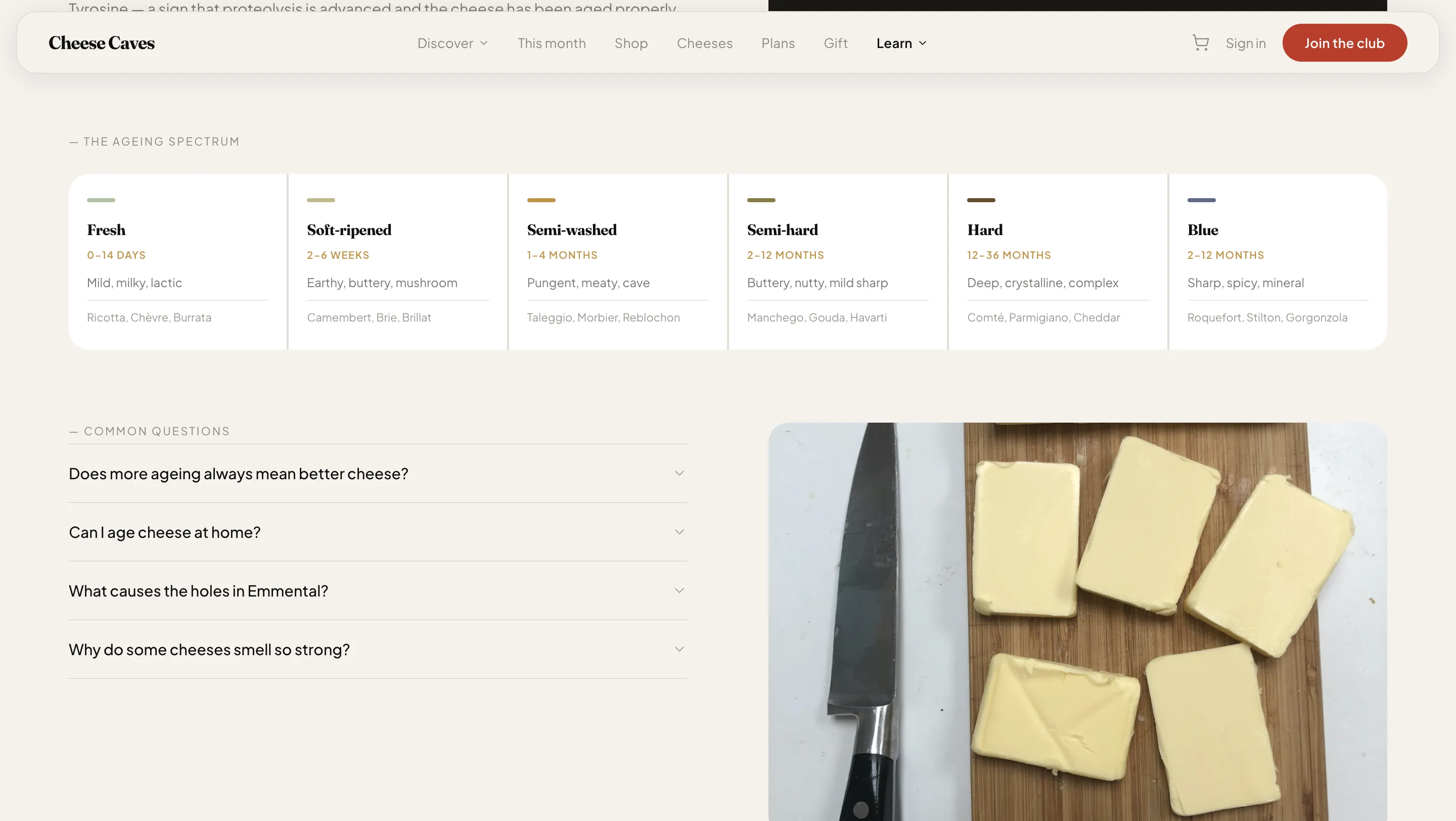Expand "Why do some cheeses smell so strong?"
Image resolution: width=1456 pixels, height=821 pixels.
[378, 650]
